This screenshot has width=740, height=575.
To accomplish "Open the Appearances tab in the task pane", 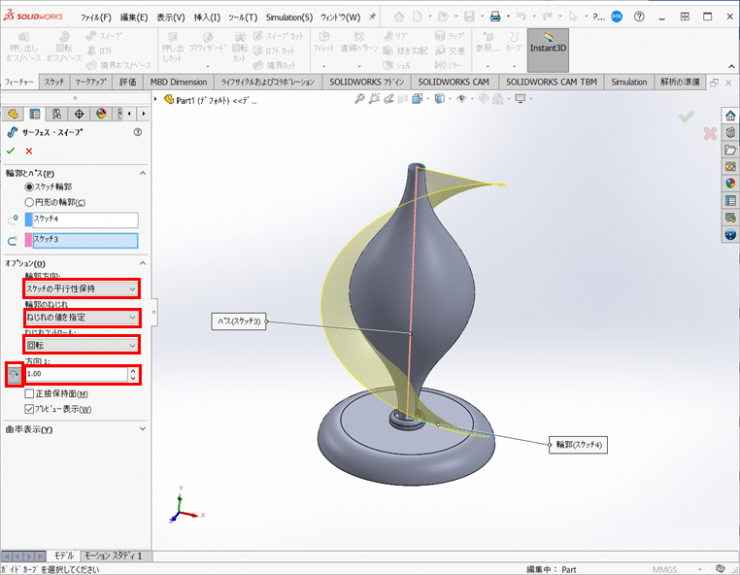I will click(x=730, y=183).
